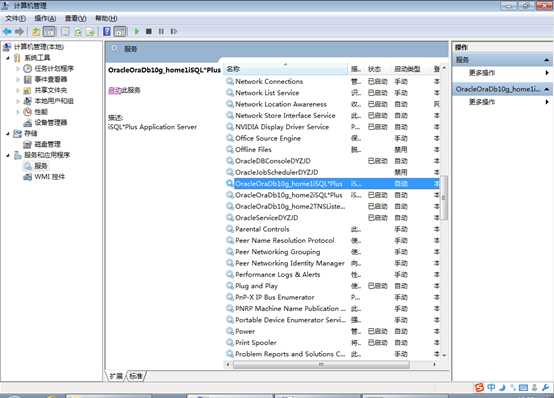The image size is (554, 398).
Task: Click the Refresh toolbar icon
Action: (78, 32)
